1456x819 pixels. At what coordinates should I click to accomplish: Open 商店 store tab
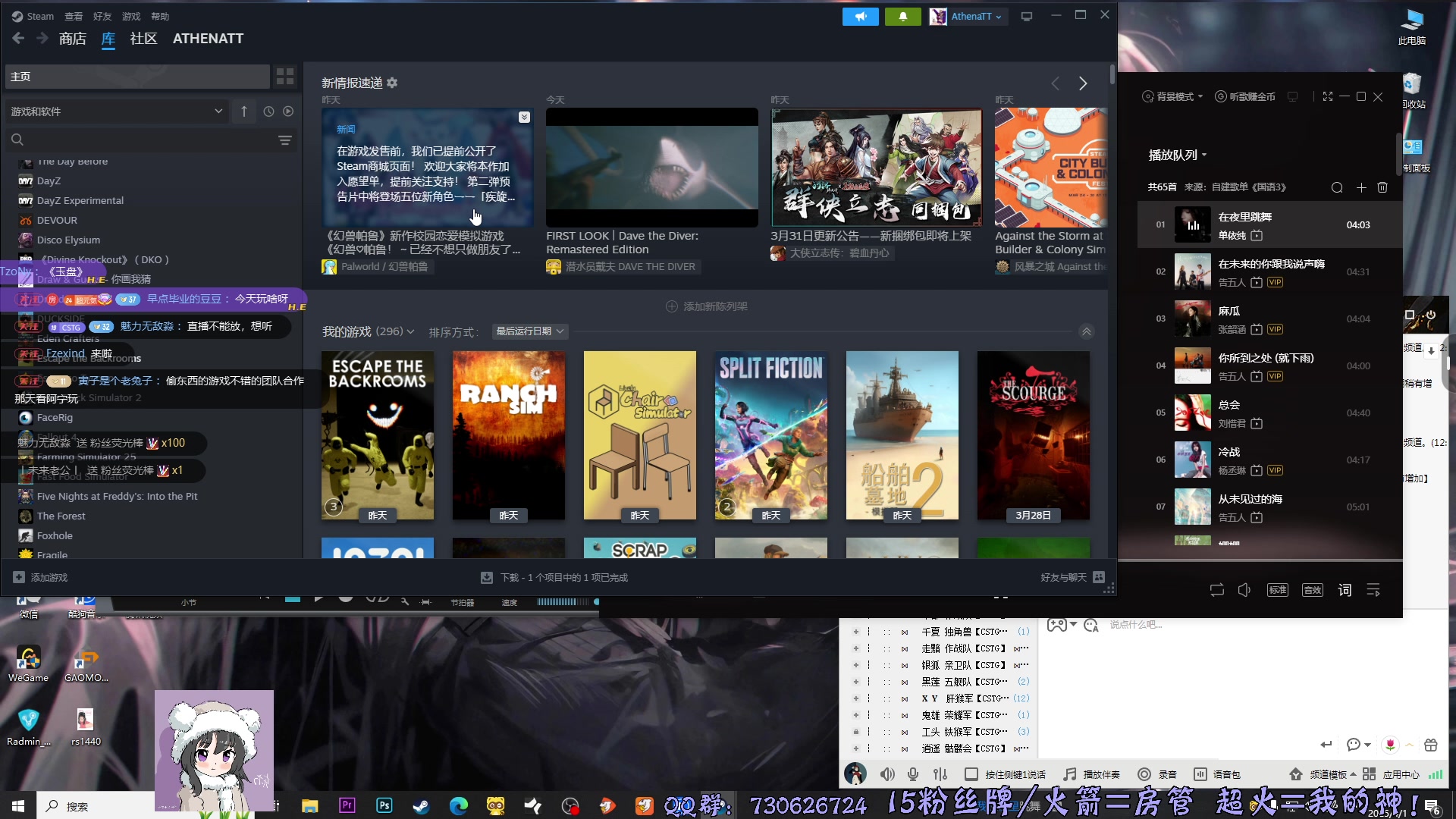click(x=73, y=38)
